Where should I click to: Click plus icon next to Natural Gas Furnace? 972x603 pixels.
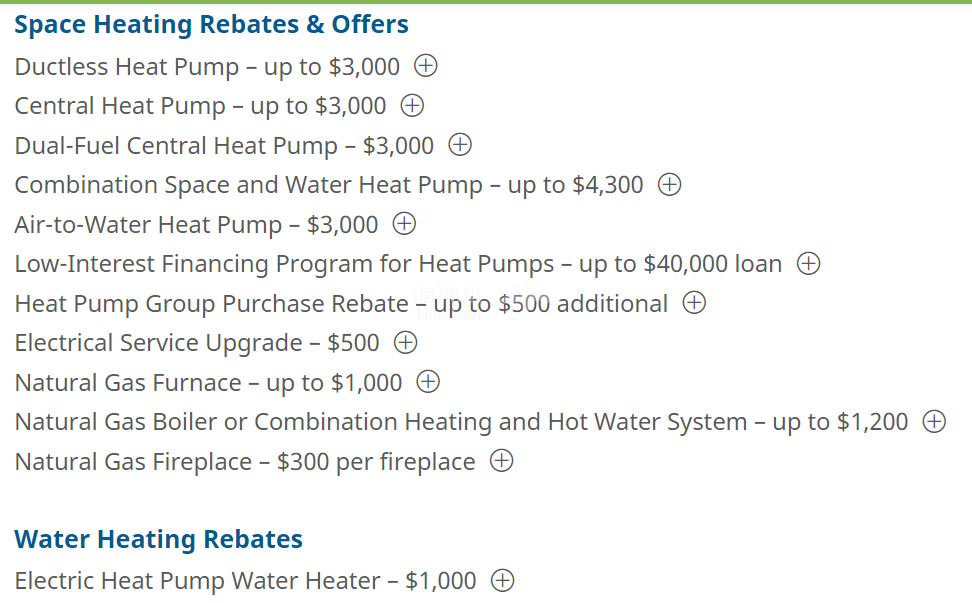pos(428,382)
